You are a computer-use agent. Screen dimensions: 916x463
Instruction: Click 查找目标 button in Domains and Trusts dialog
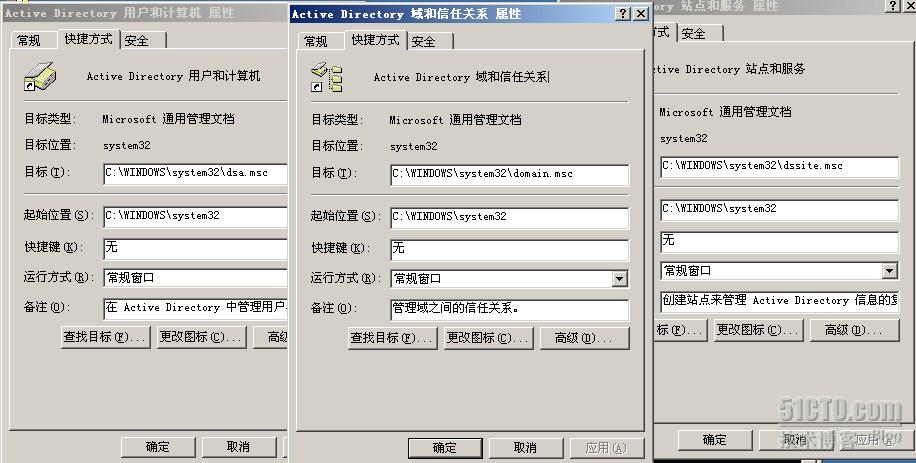(393, 338)
